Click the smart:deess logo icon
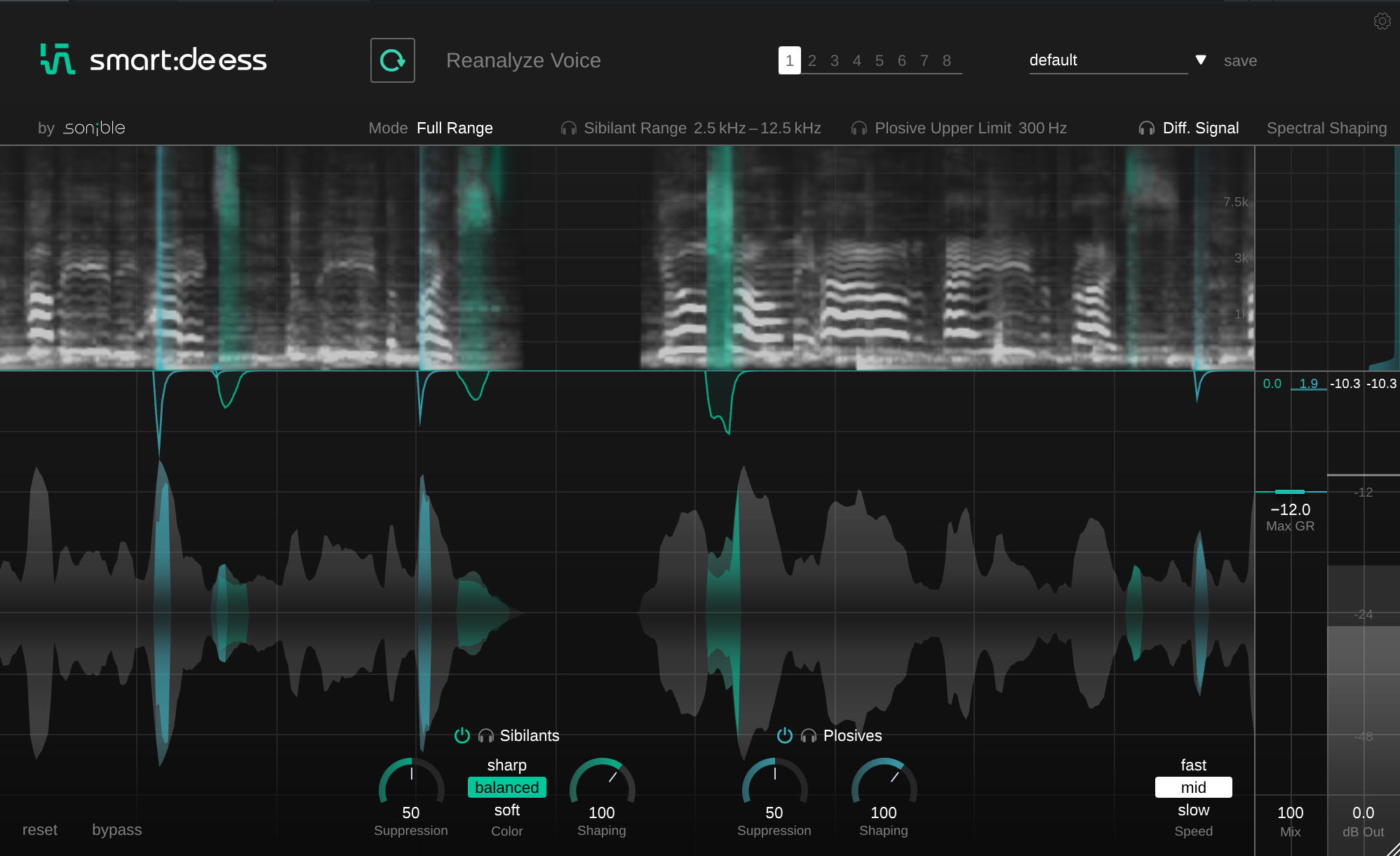Image resolution: width=1400 pixels, height=856 pixels. pos(58,60)
